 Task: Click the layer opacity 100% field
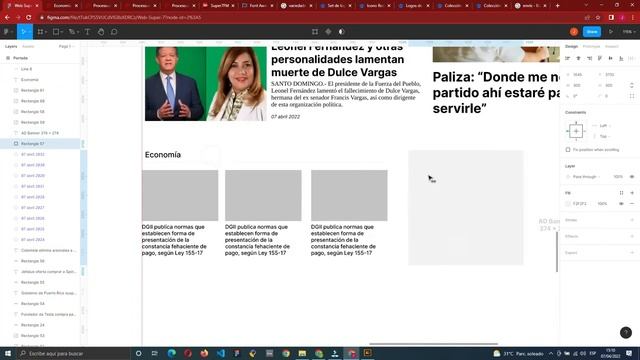(618, 177)
